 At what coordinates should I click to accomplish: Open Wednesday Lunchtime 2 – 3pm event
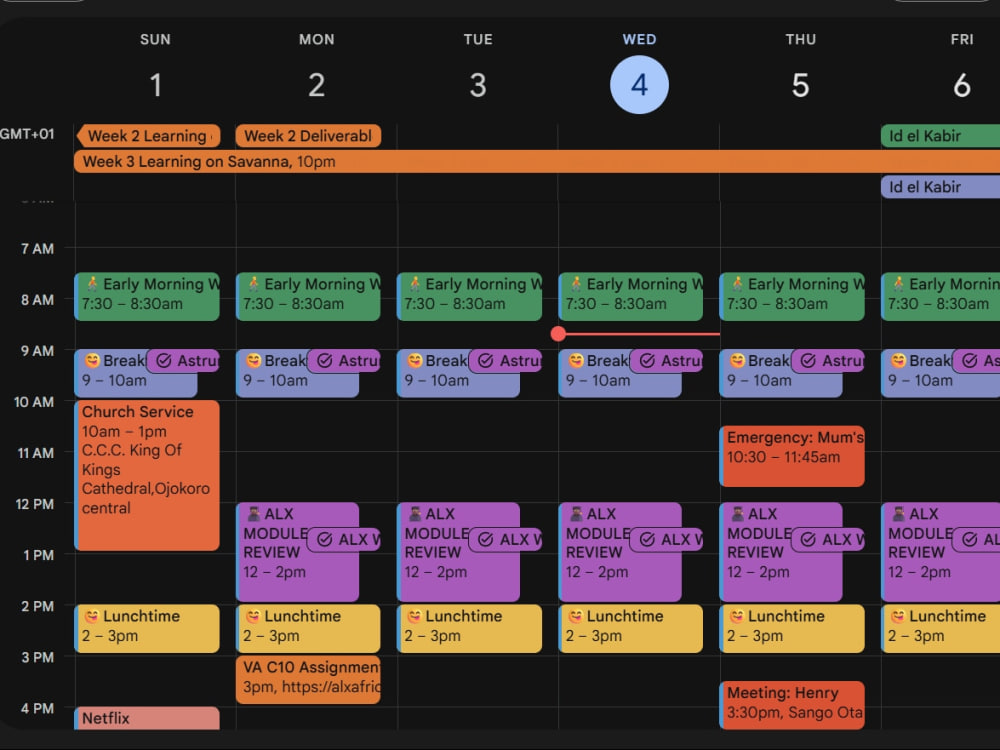click(631, 628)
